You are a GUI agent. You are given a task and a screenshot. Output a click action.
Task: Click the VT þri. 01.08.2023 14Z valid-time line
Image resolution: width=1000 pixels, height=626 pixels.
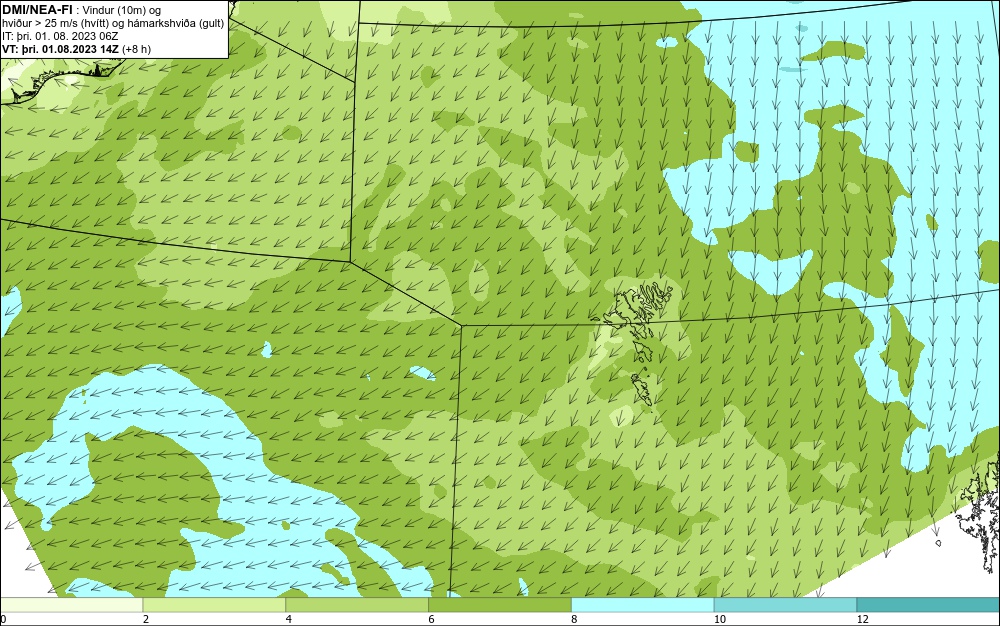pos(77,49)
